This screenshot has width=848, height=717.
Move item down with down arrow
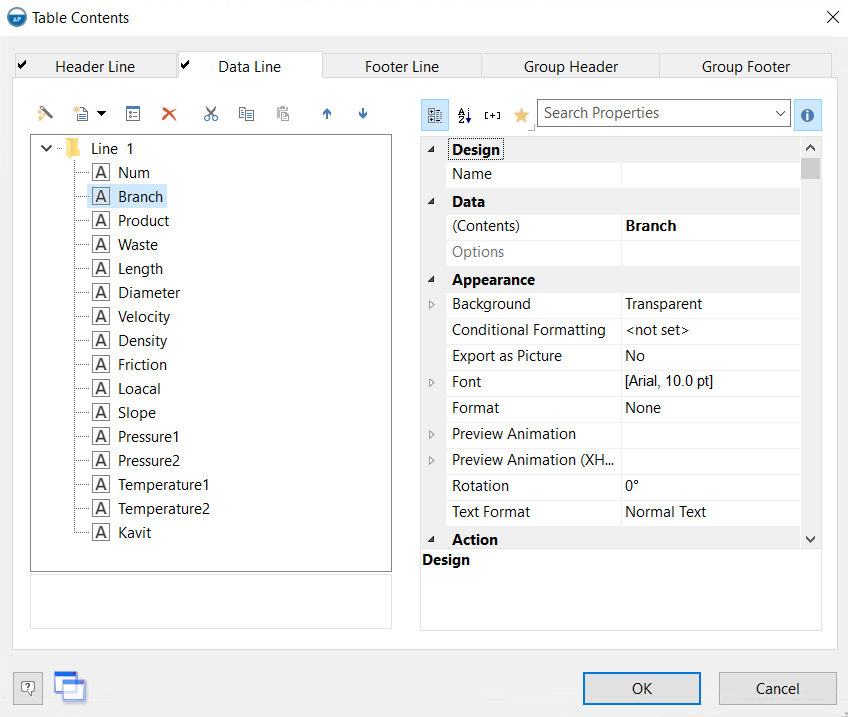tap(363, 114)
